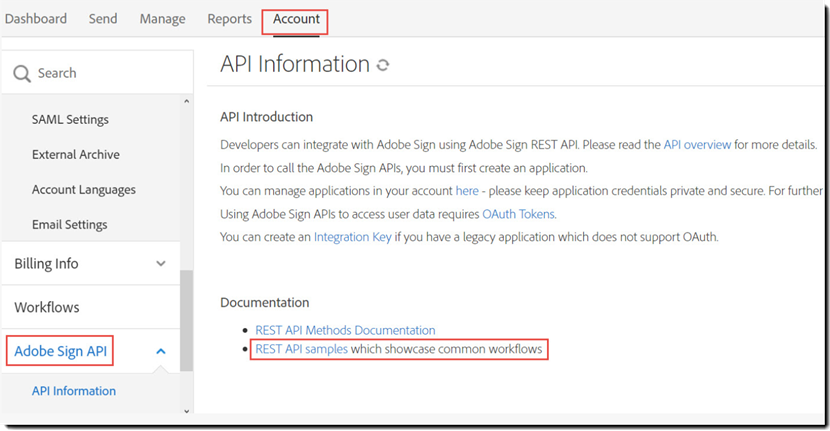Select External Archive in the sidebar
830x431 pixels.
click(75, 155)
